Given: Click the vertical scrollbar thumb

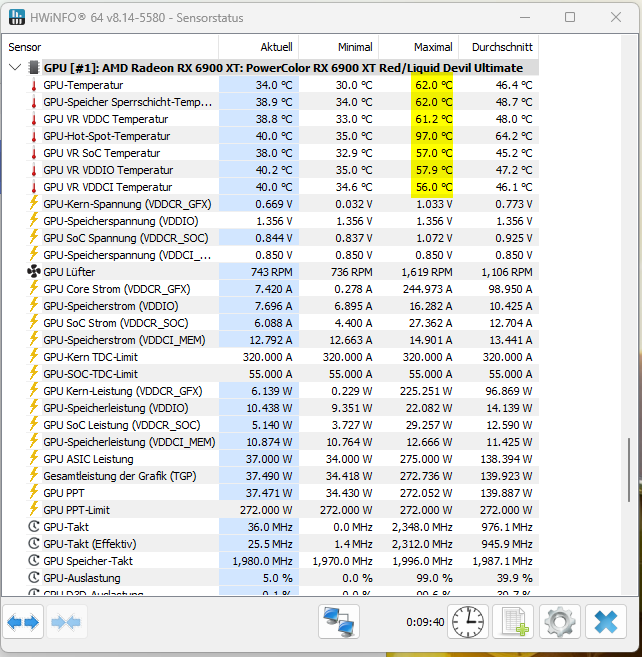Looking at the screenshot, I should click(x=629, y=470).
